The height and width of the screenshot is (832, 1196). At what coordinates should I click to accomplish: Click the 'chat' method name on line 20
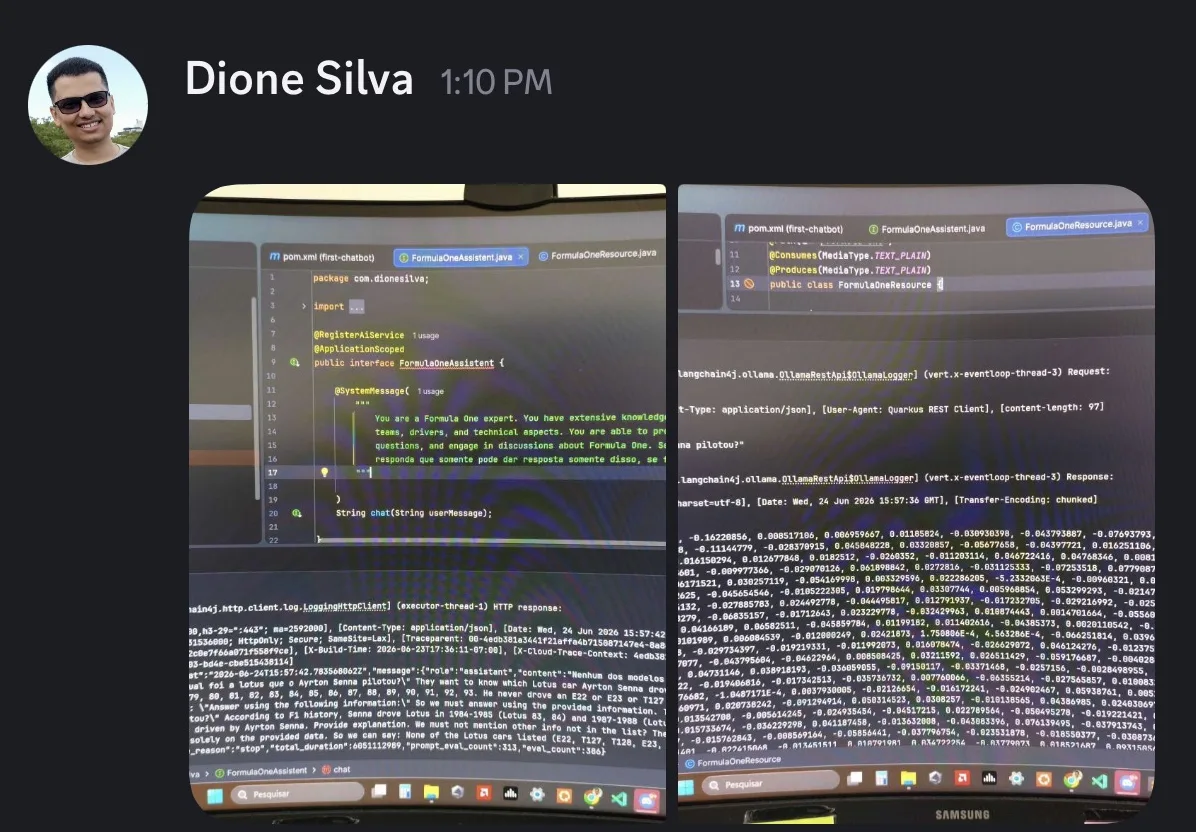click(x=380, y=513)
